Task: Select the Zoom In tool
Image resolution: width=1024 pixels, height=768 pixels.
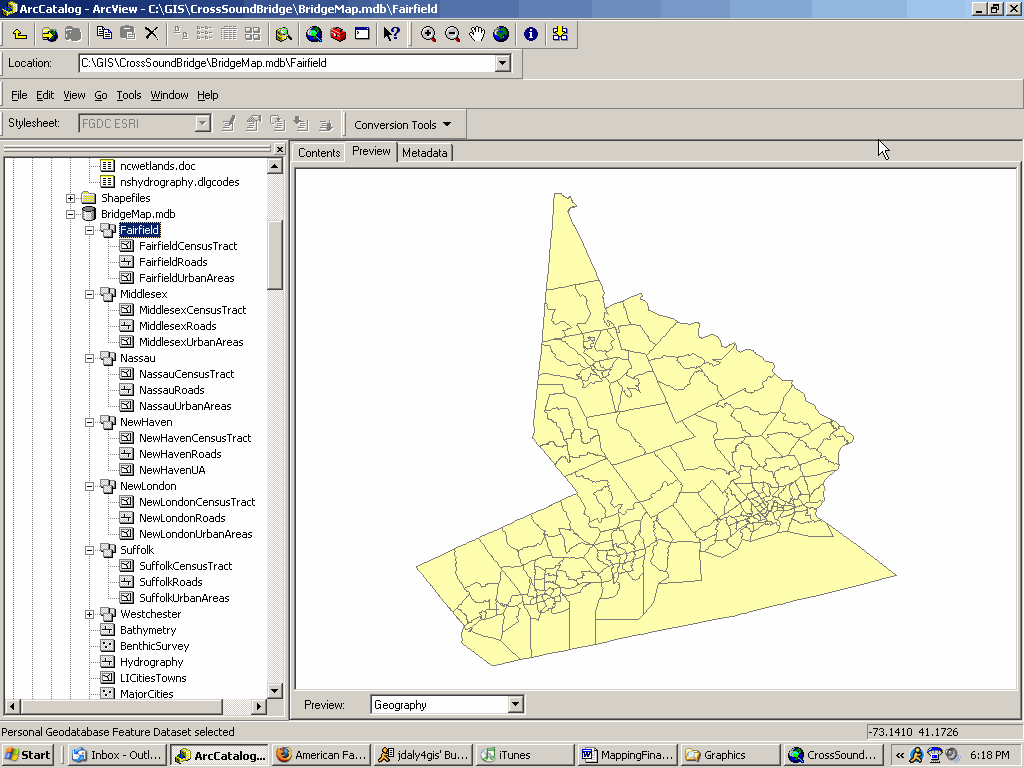Action: pos(429,34)
